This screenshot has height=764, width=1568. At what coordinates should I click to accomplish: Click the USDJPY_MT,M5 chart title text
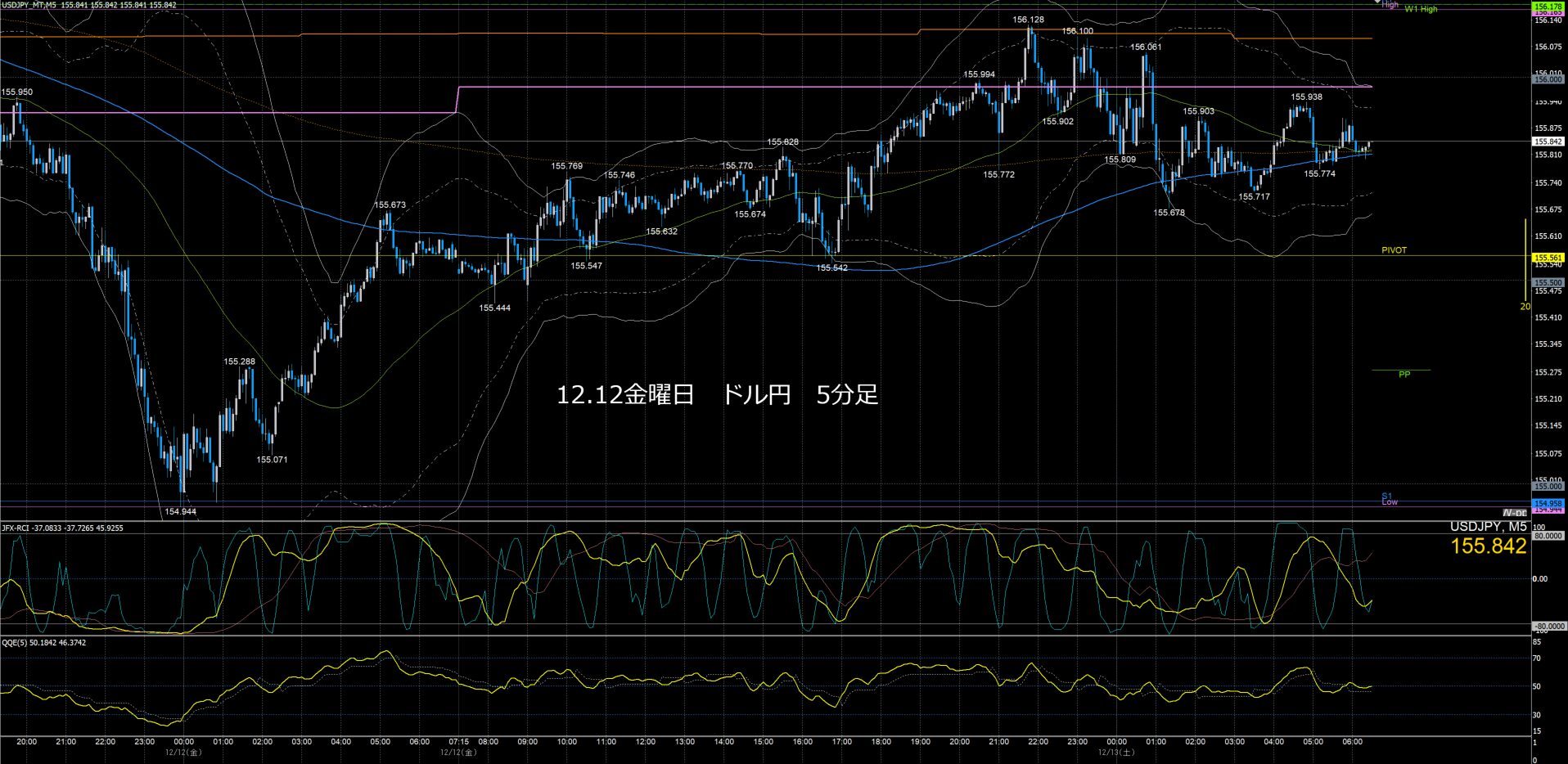(x=29, y=5)
